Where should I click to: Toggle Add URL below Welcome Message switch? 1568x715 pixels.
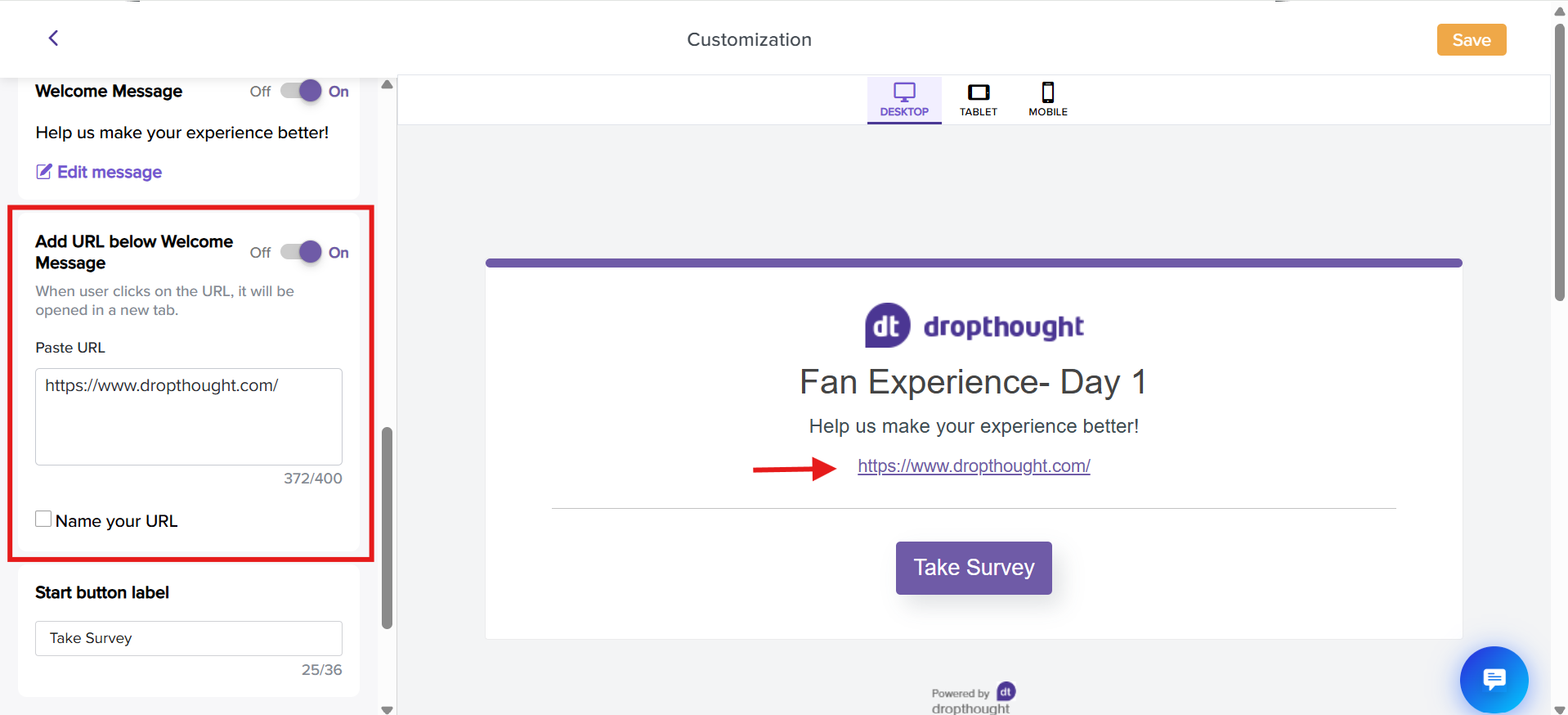301,252
